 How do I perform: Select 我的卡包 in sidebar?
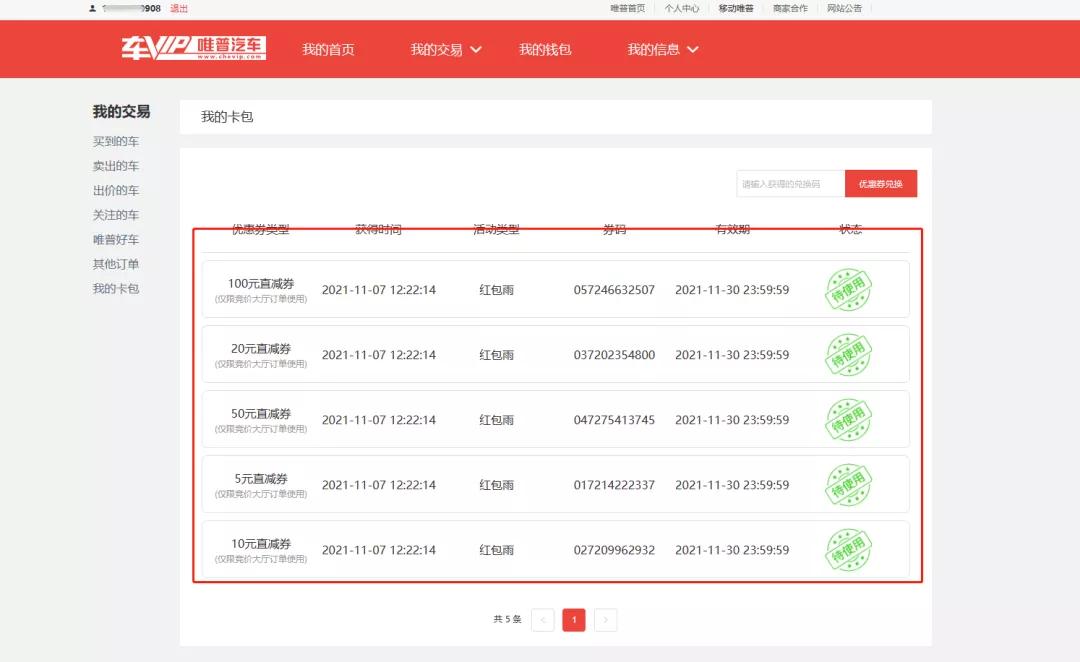[x=116, y=289]
